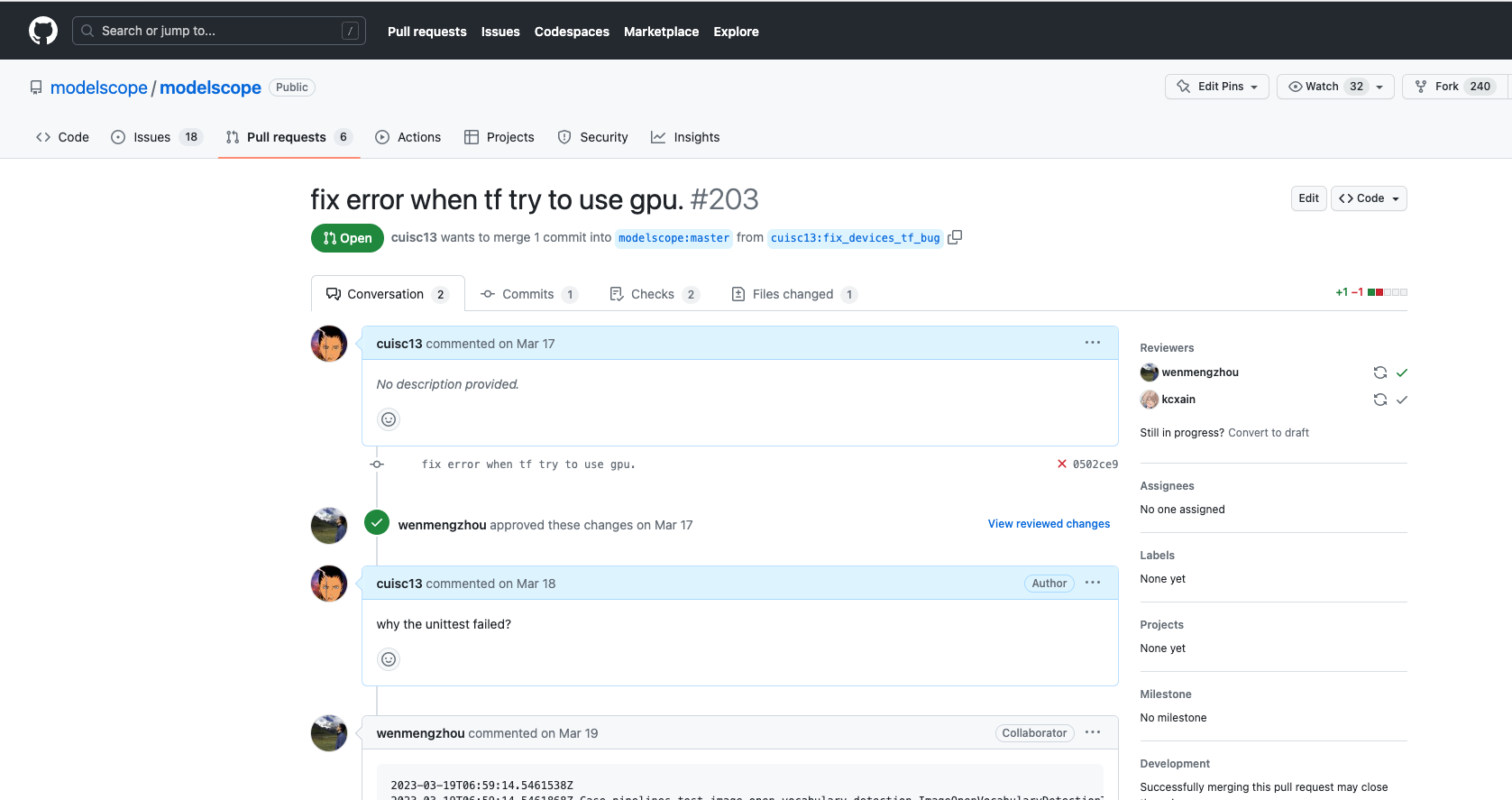Screen dimensions: 1512x800
Task: Open the Actions tab
Action: coord(408,137)
